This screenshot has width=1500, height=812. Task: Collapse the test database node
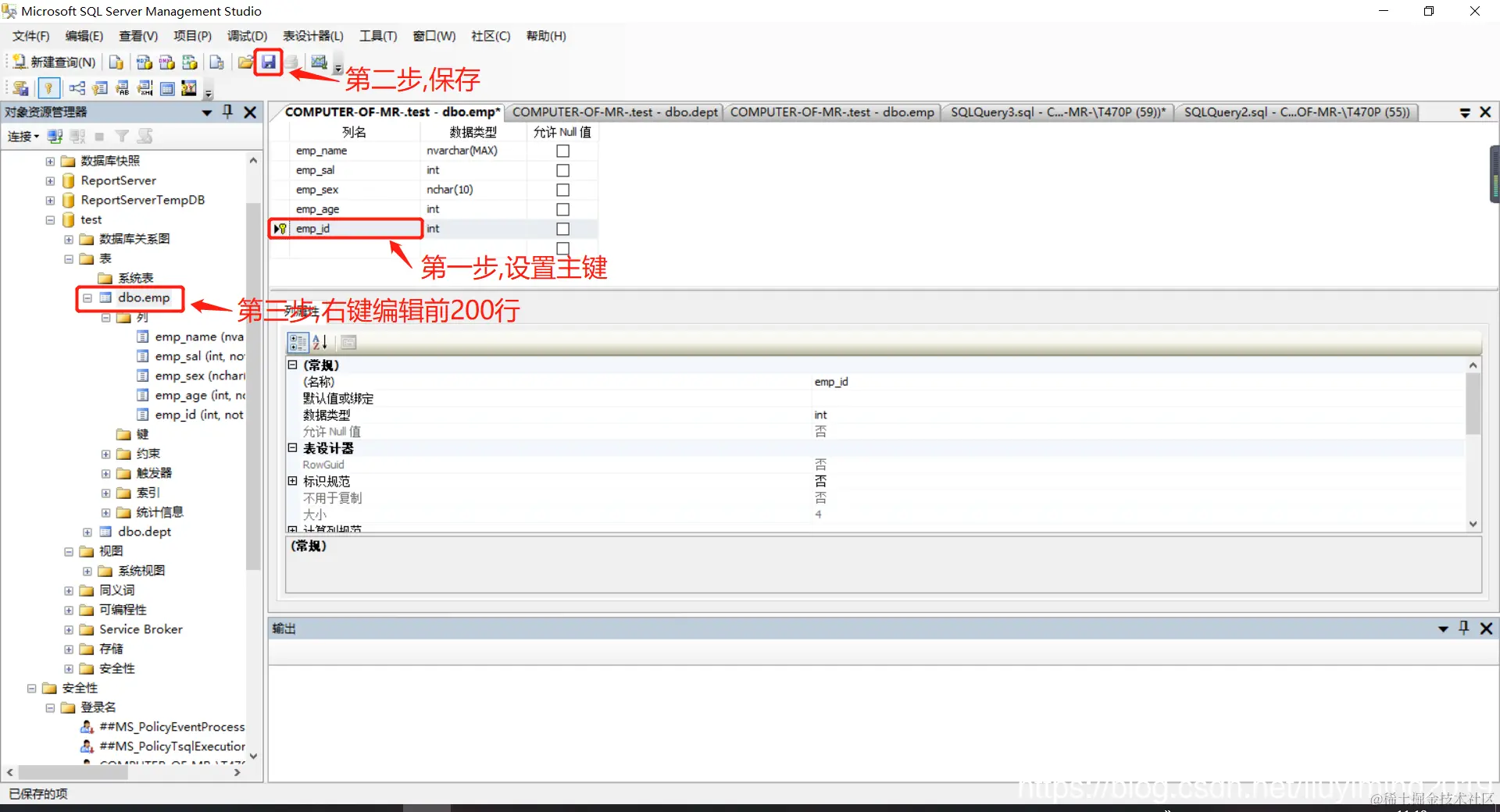pyautogui.click(x=50, y=219)
